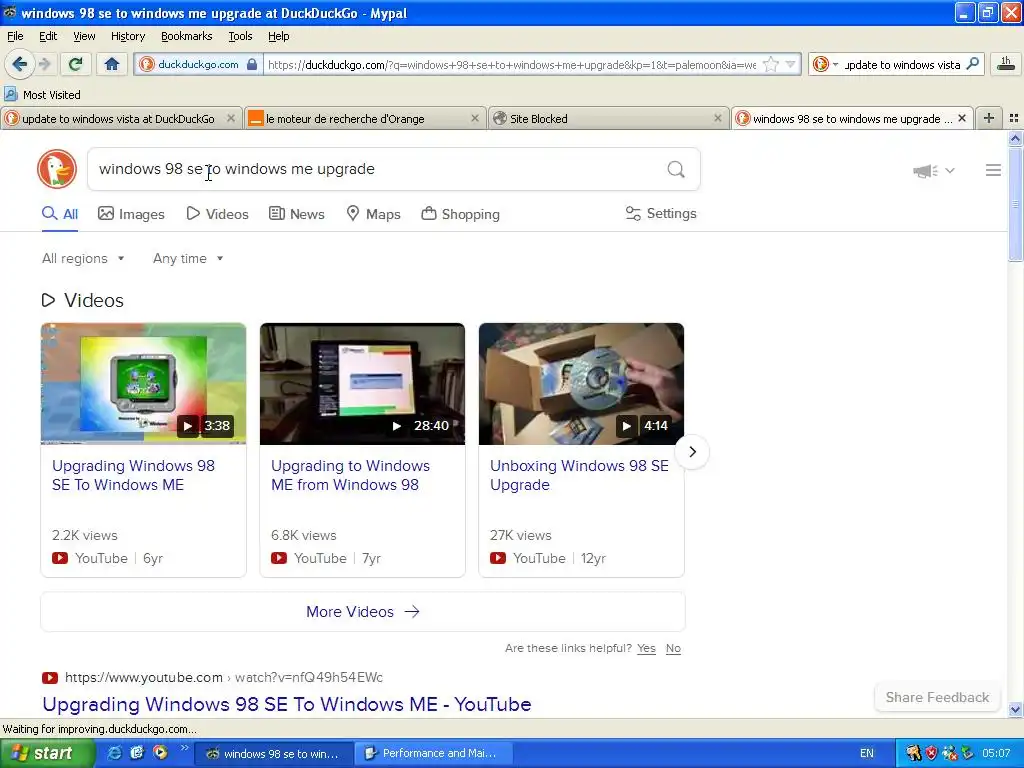Screen dimensions: 1024x768
Task: Open the search engine selector dropdown
Action: coord(825,65)
